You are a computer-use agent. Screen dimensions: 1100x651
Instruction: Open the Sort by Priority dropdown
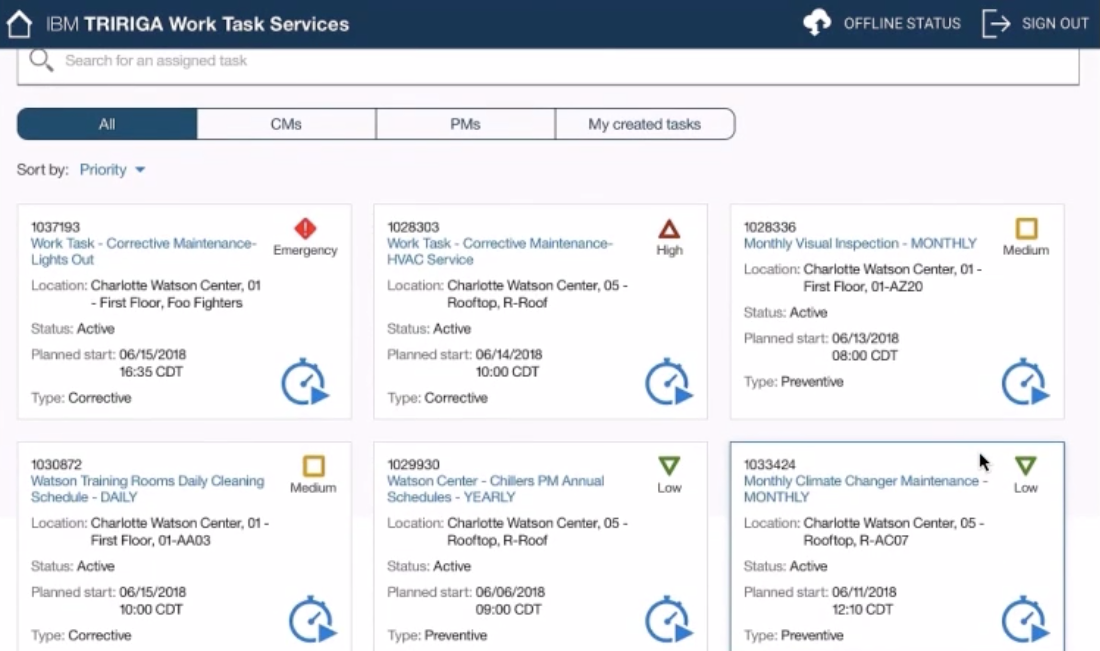pos(112,170)
